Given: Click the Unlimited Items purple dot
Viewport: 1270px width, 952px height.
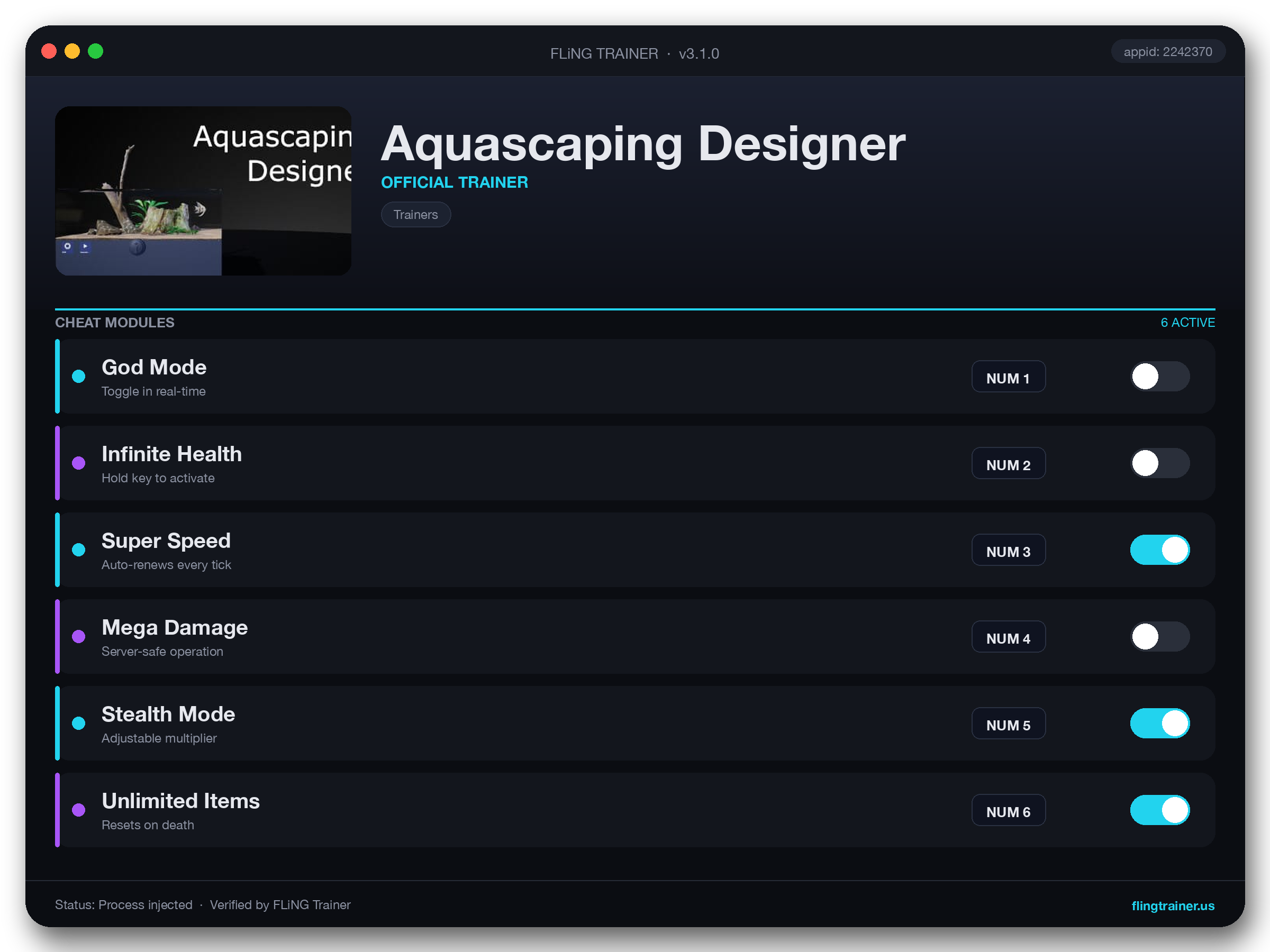Looking at the screenshot, I should [x=79, y=810].
